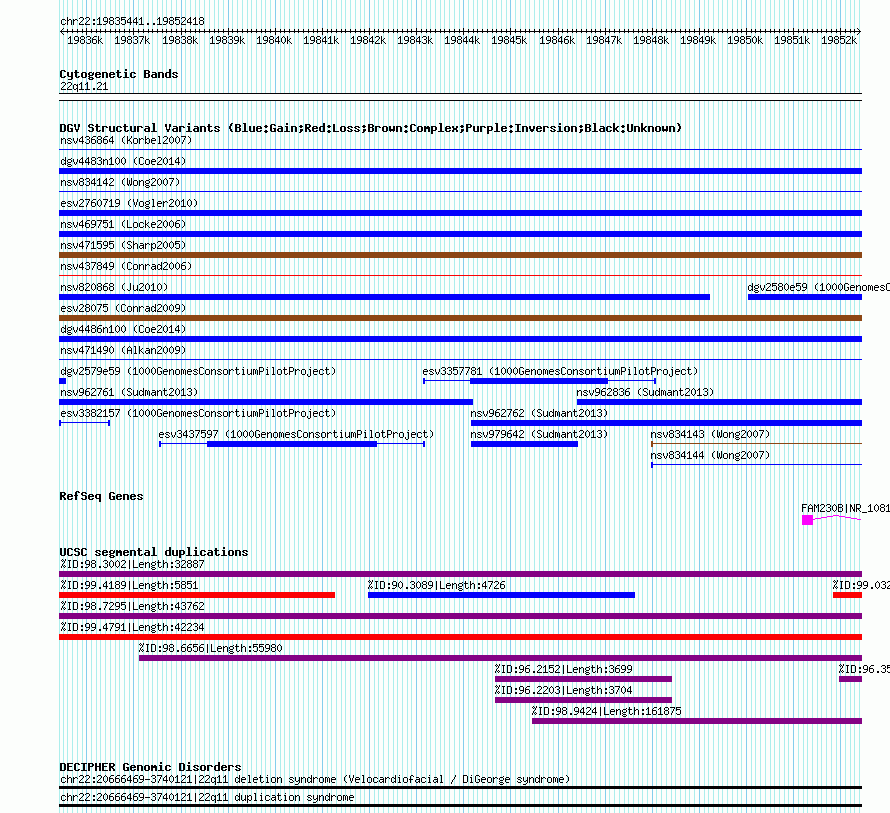Click %ID:98.6656|Length:55980 label

[210, 648]
